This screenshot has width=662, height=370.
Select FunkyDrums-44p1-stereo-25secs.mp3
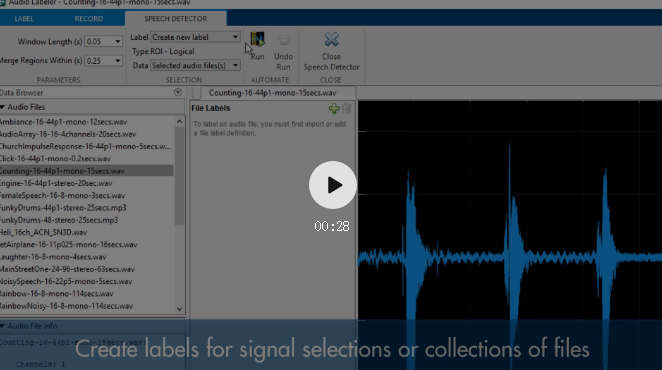tap(63, 207)
